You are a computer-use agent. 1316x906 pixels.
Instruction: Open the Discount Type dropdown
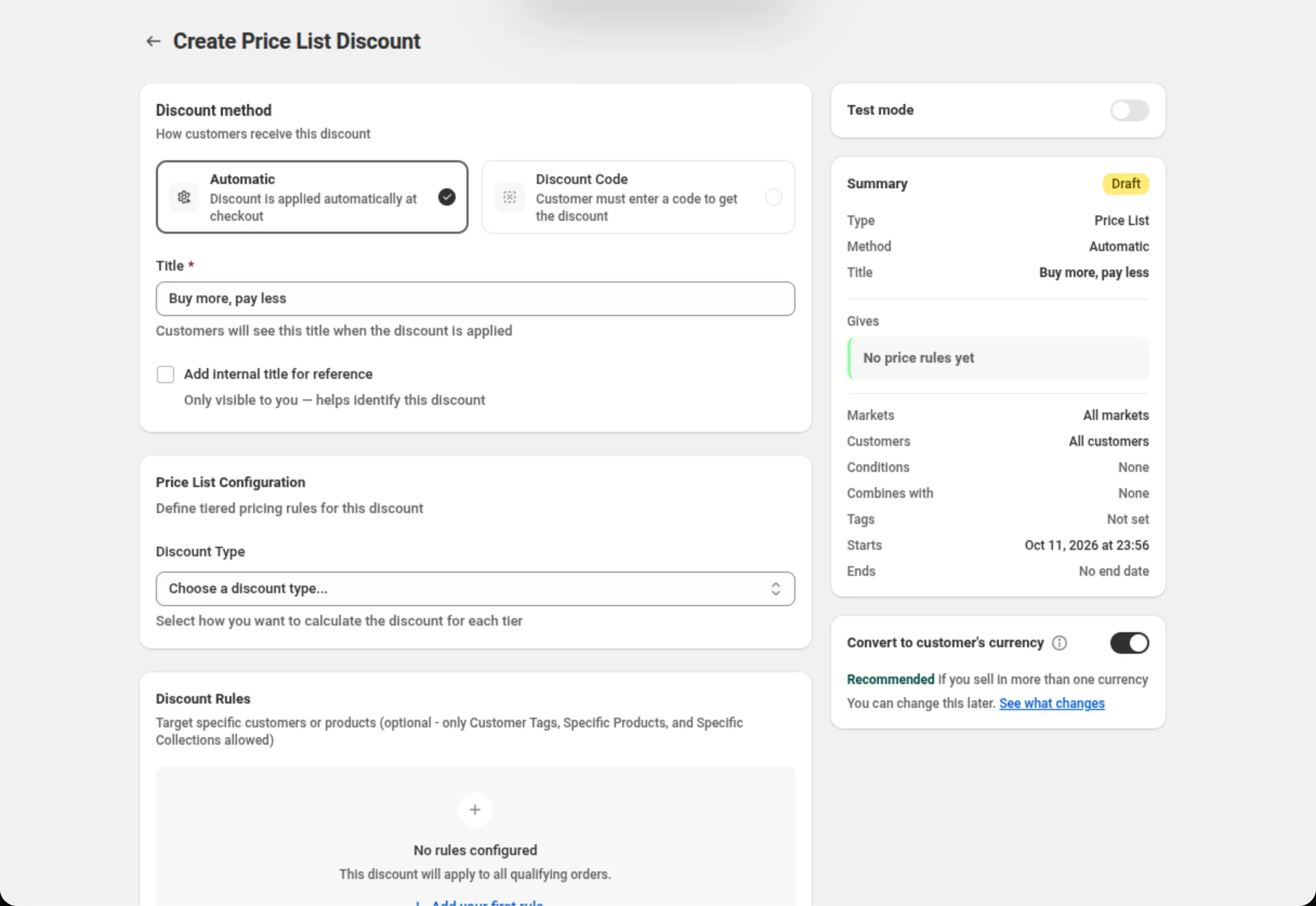coord(475,589)
